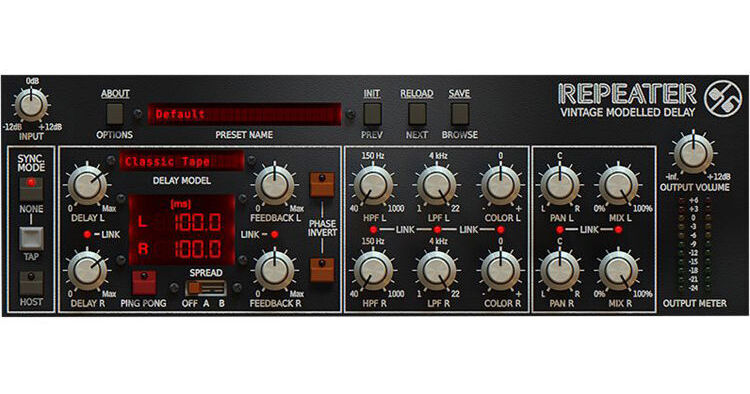Click the Mix L knob
This screenshot has height=394, width=750.
618,186
